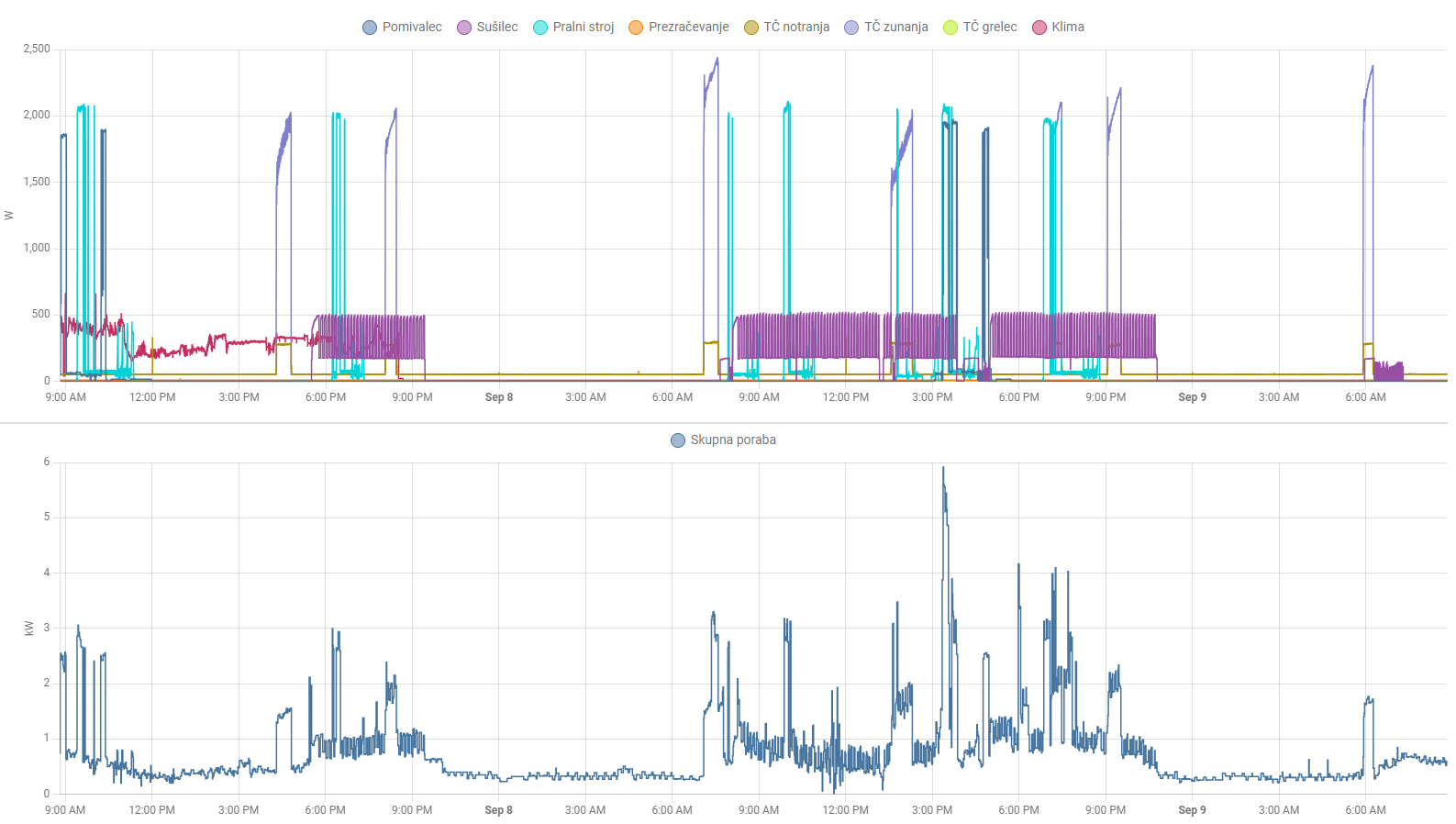Click the 4 value on the kW axis

pos(47,573)
